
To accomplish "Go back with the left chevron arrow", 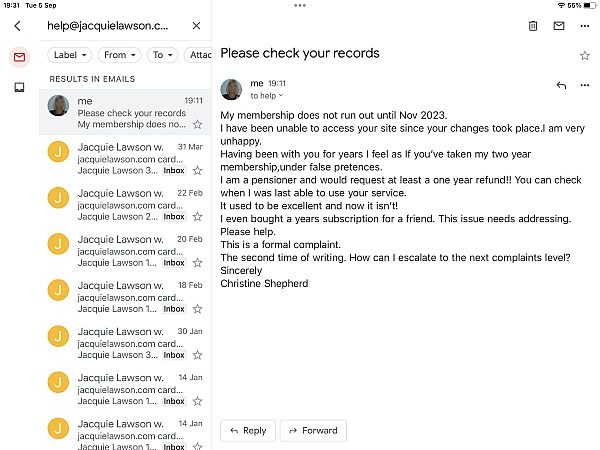I will pyautogui.click(x=17, y=26).
